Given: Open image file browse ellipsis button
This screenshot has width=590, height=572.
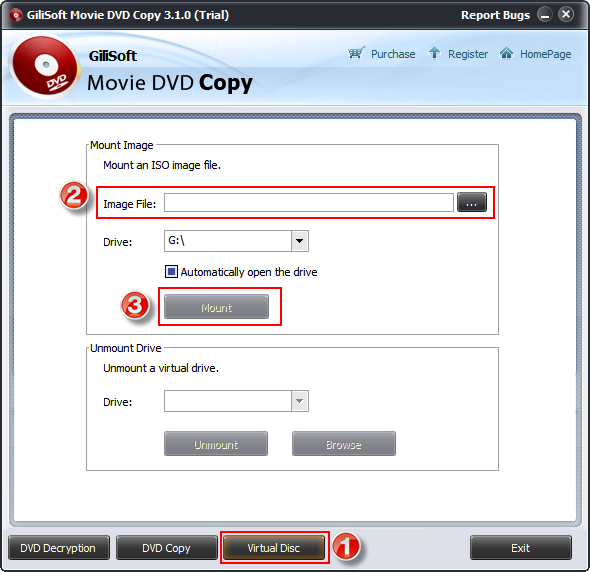Looking at the screenshot, I should click(x=471, y=202).
